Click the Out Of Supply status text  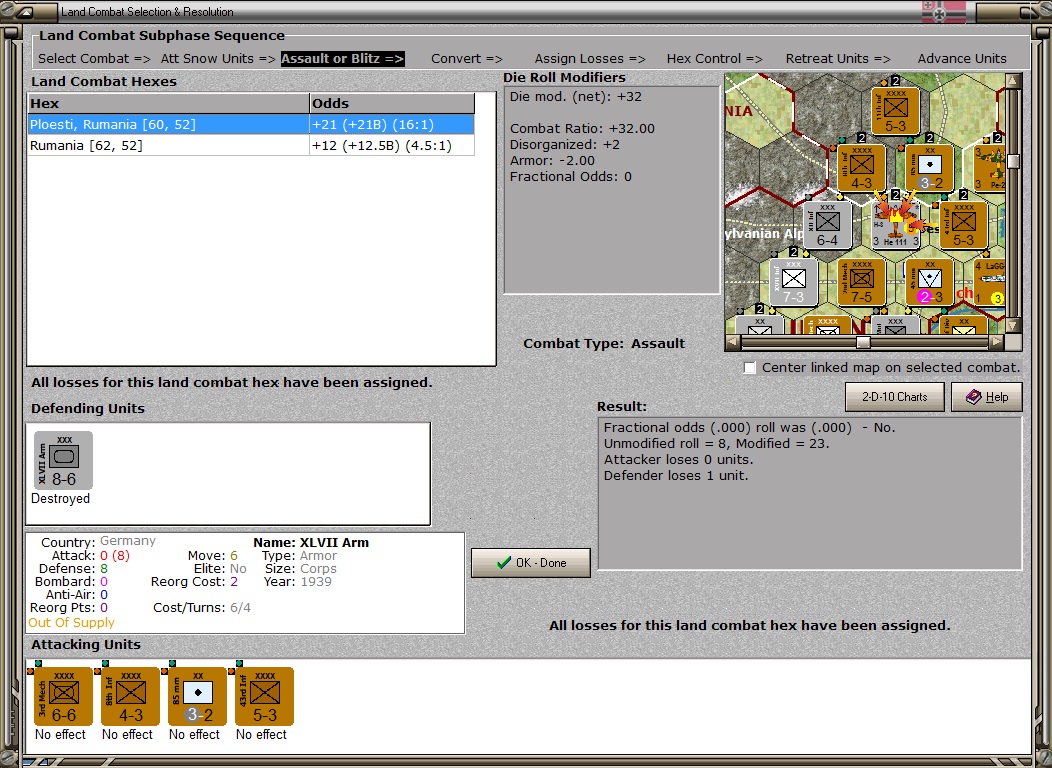tap(71, 622)
